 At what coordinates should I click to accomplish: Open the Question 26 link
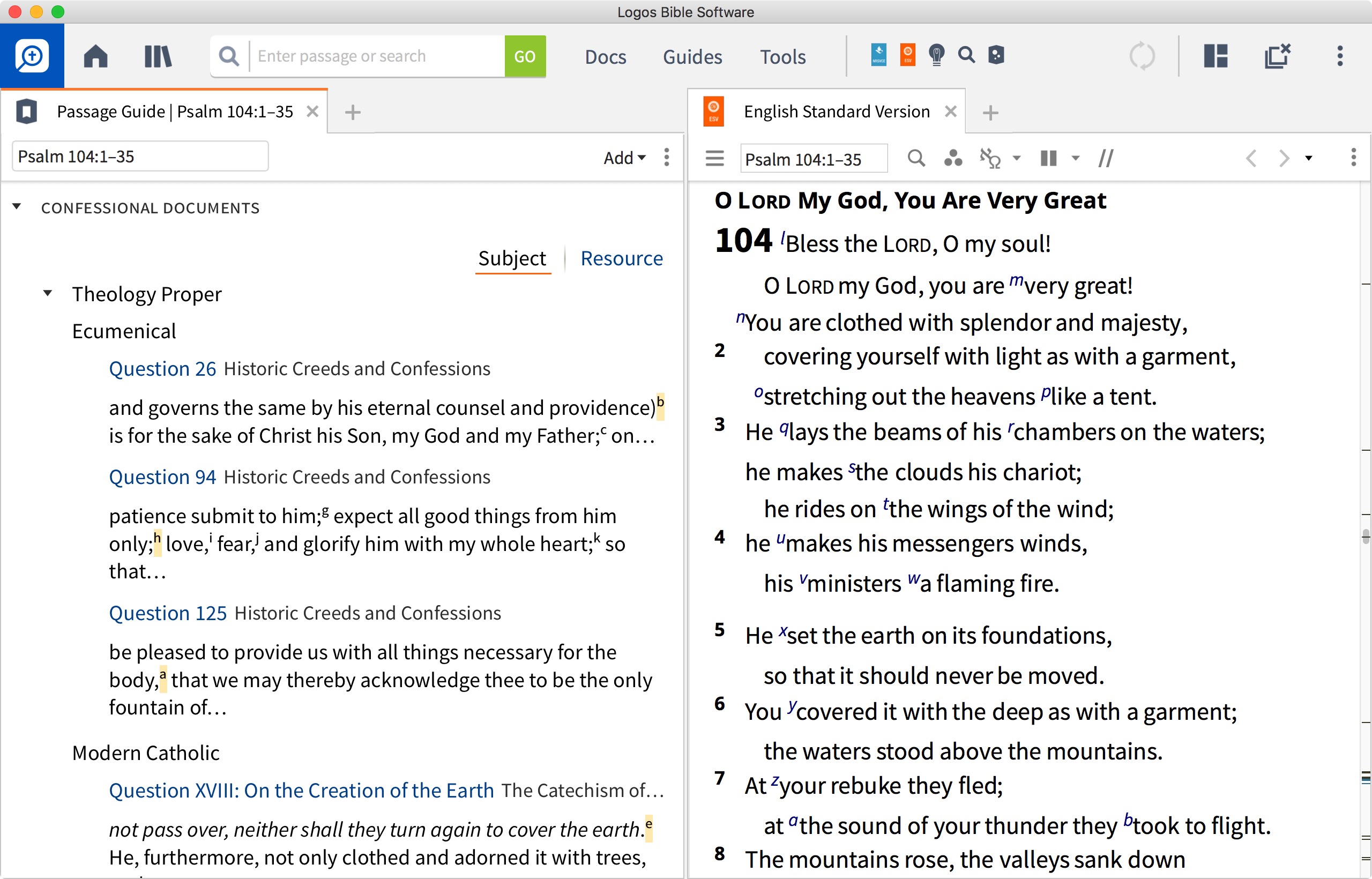click(162, 369)
